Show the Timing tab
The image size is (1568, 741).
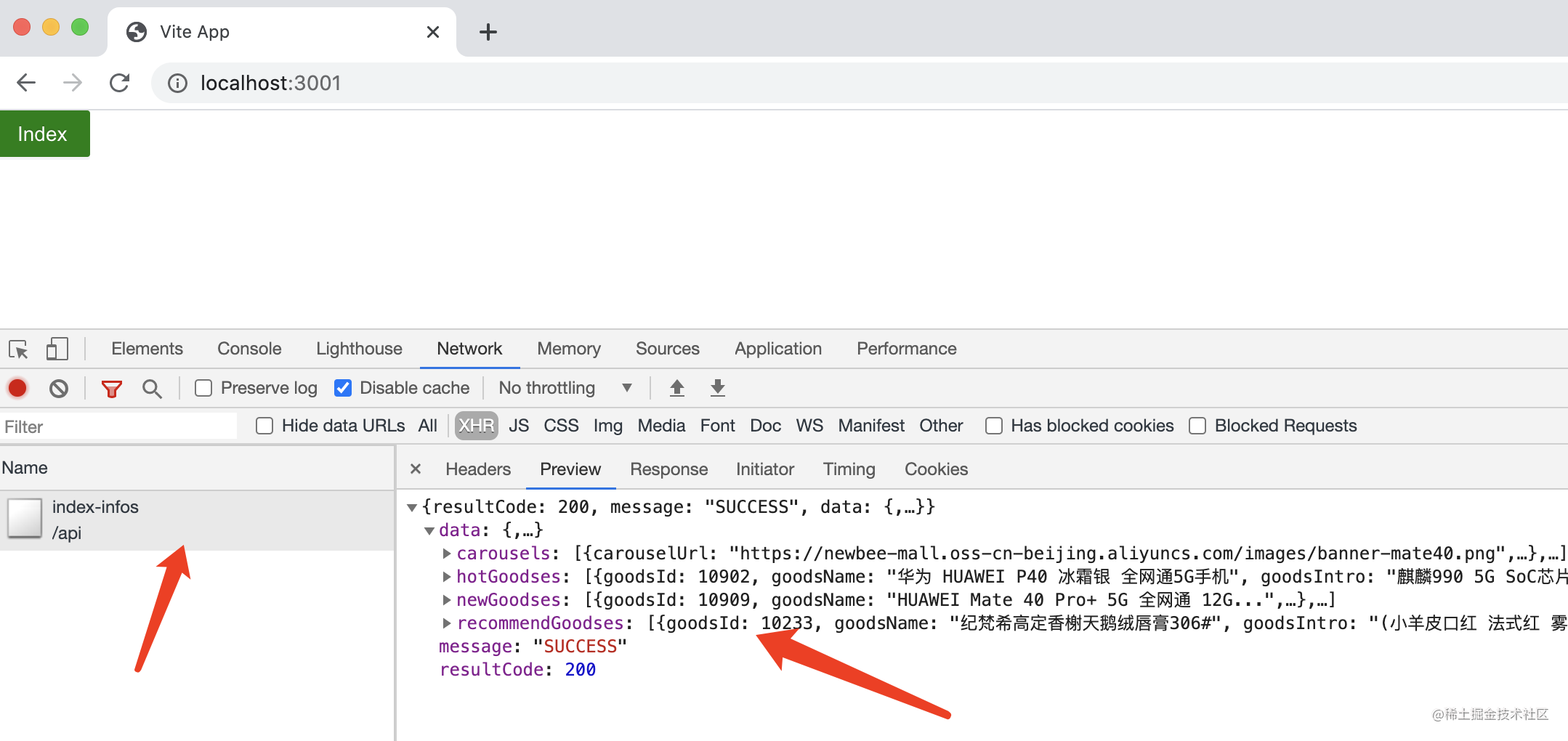(x=849, y=469)
